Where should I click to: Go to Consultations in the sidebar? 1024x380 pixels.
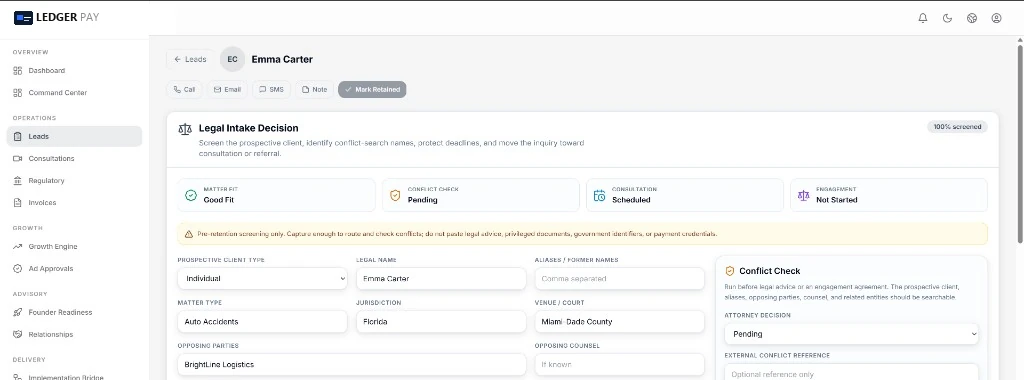click(x=74, y=159)
